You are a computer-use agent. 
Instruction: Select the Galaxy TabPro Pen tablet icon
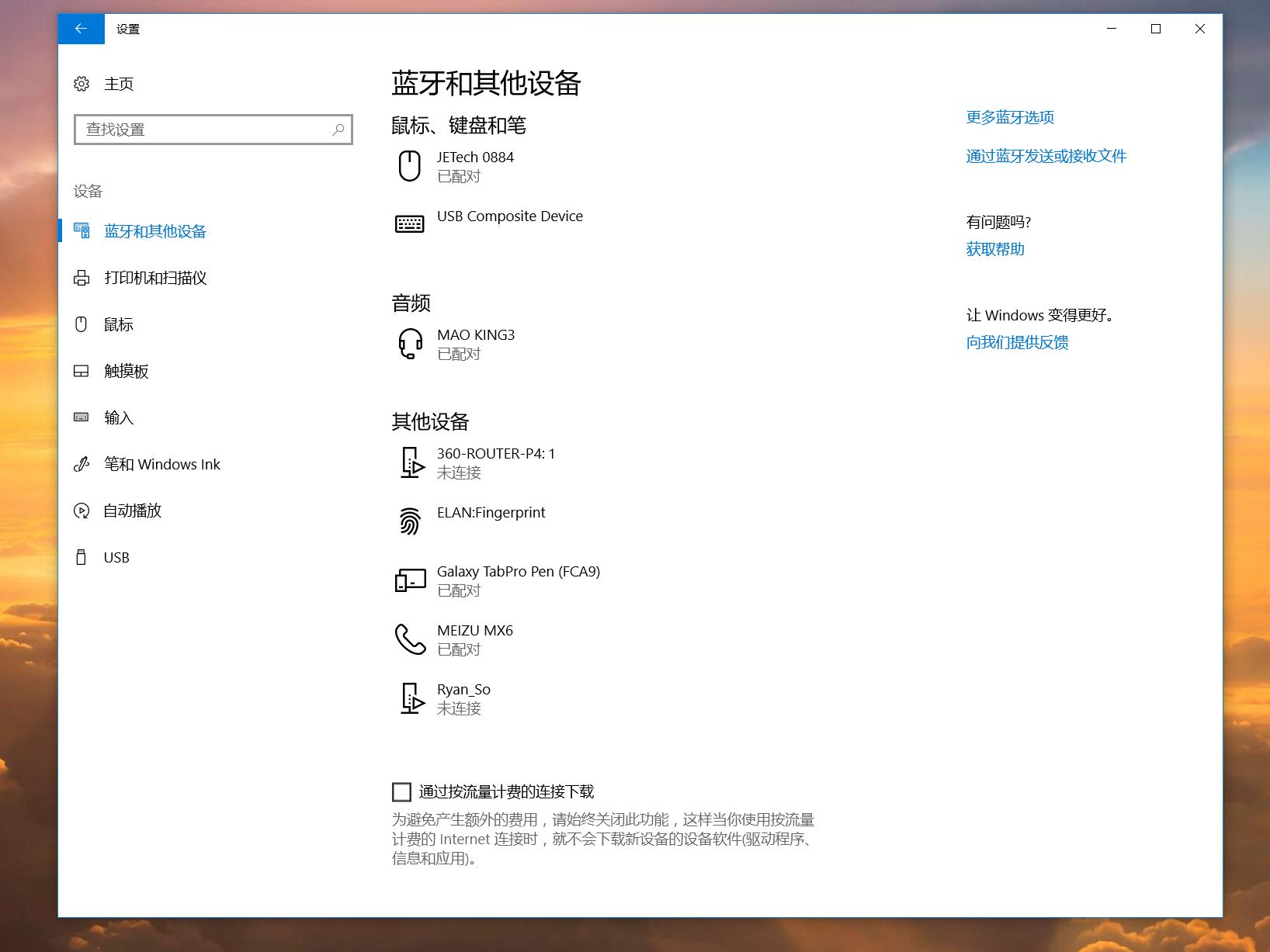tap(411, 580)
